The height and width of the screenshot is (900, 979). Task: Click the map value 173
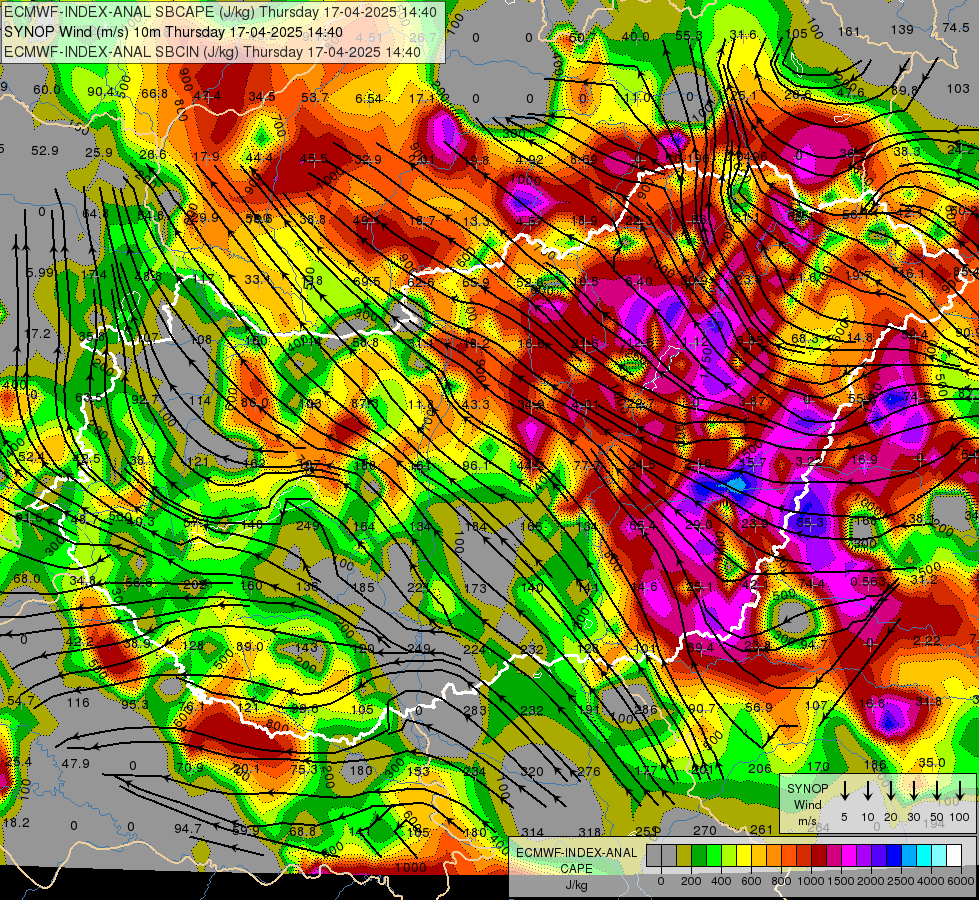(x=476, y=588)
